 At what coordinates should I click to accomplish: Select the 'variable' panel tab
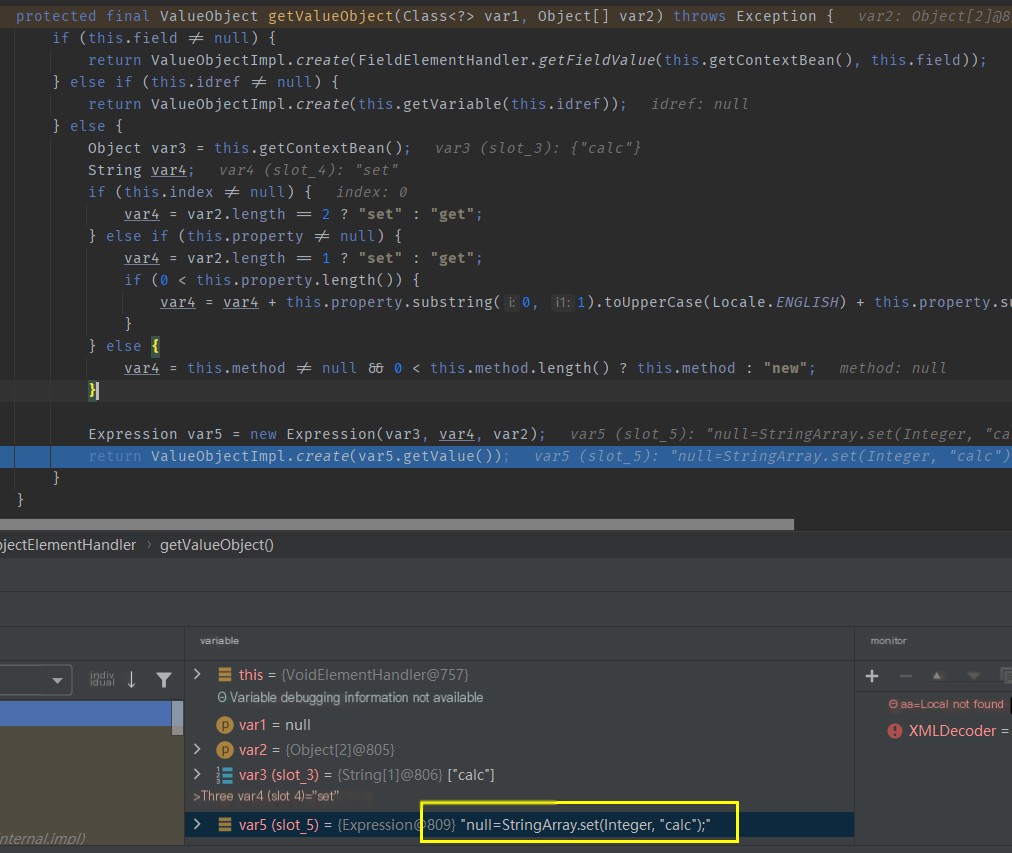(x=219, y=641)
